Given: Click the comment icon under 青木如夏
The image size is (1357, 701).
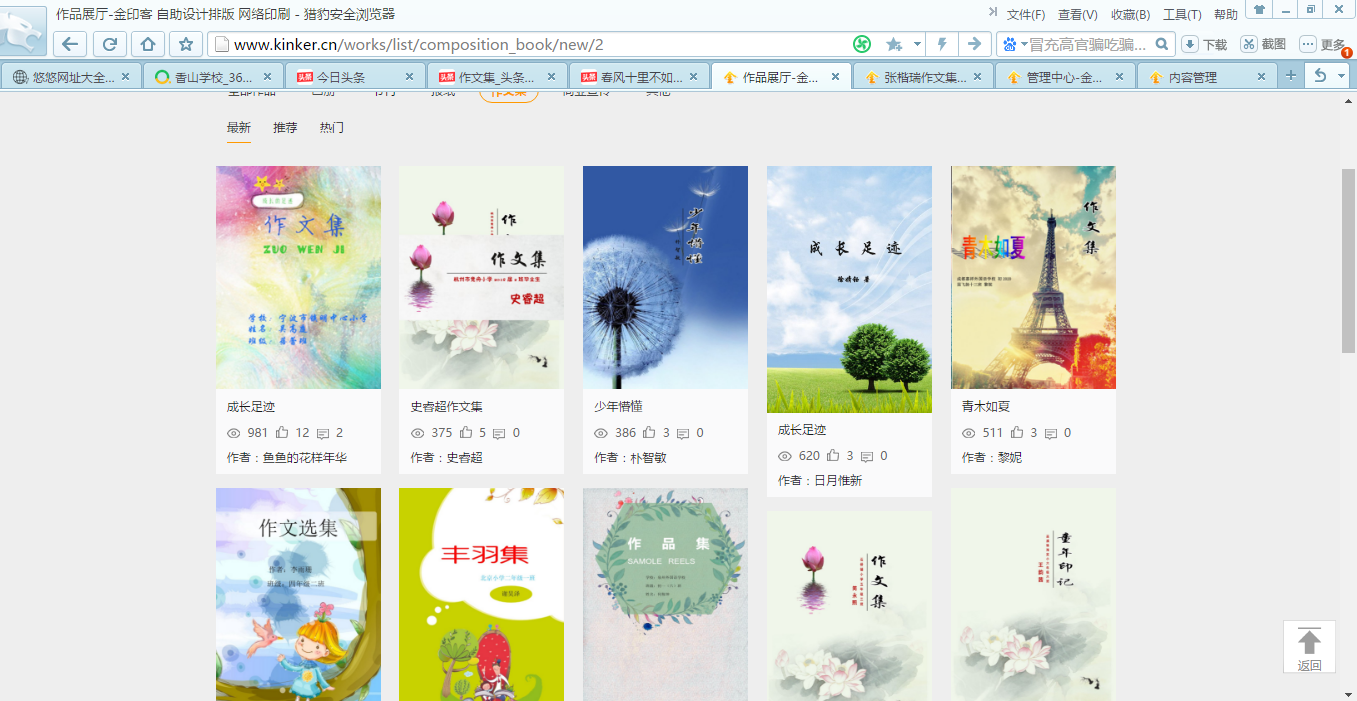Looking at the screenshot, I should click(x=1050, y=433).
